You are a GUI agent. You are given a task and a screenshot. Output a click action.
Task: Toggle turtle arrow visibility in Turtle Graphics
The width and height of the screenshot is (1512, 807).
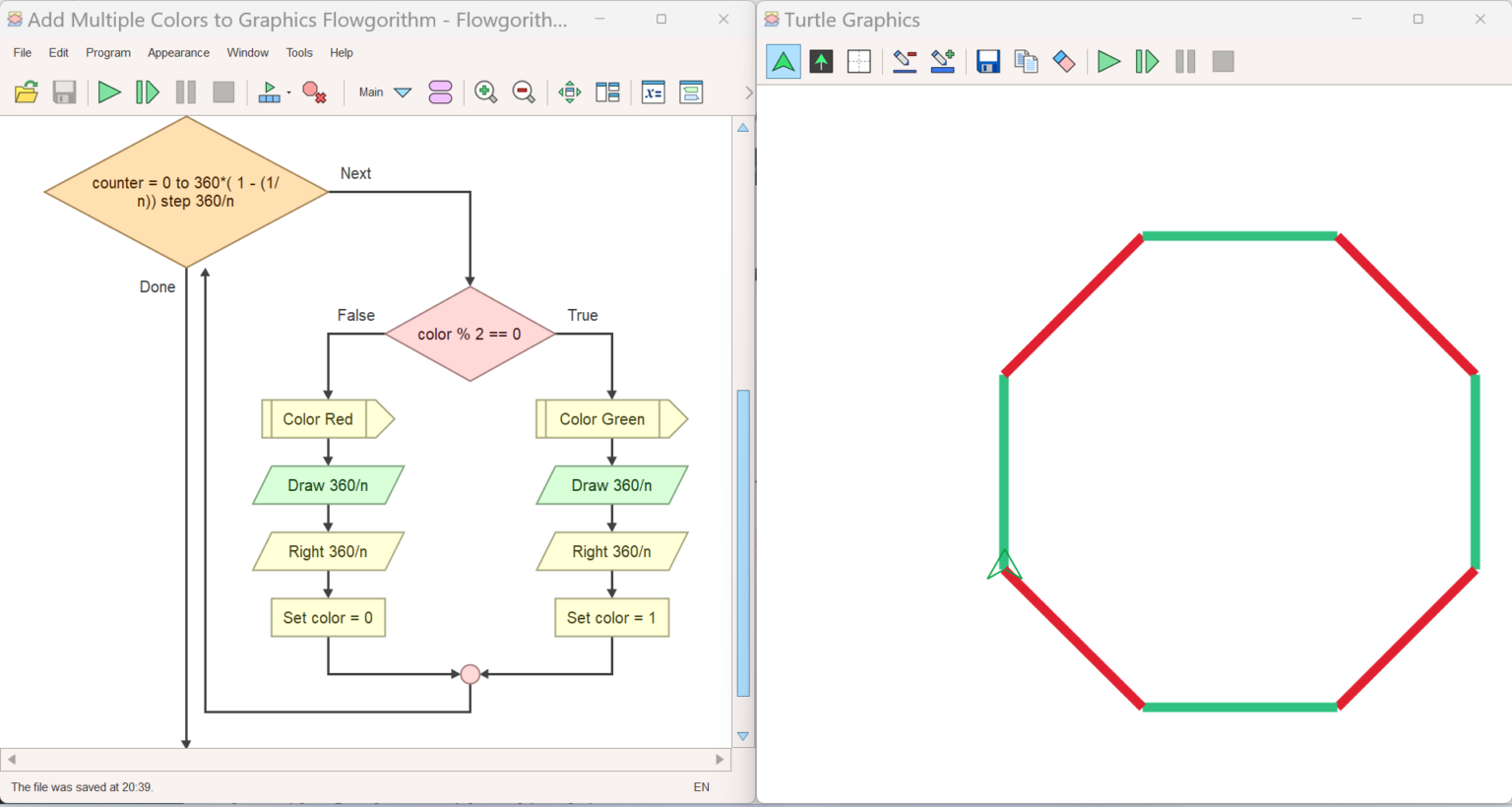(784, 62)
